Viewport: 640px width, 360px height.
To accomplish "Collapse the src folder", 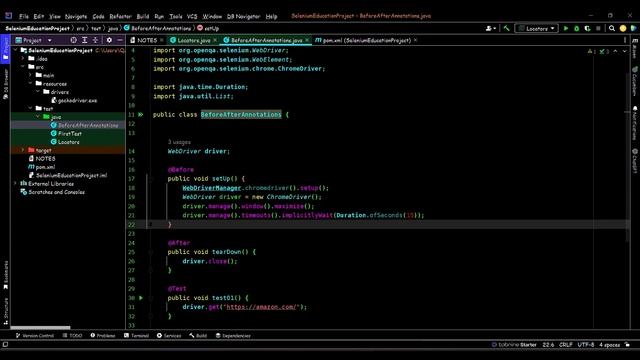I will [x=23, y=67].
